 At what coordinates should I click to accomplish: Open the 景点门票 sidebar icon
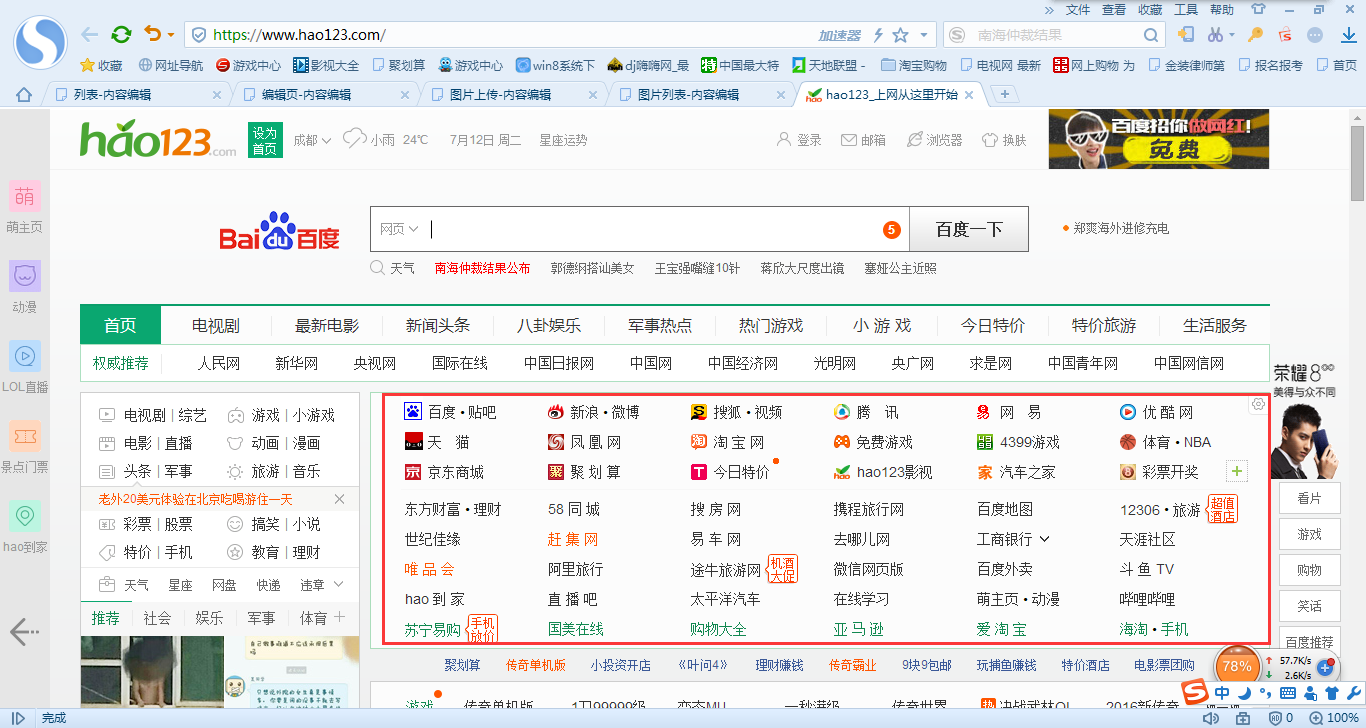click(24, 436)
